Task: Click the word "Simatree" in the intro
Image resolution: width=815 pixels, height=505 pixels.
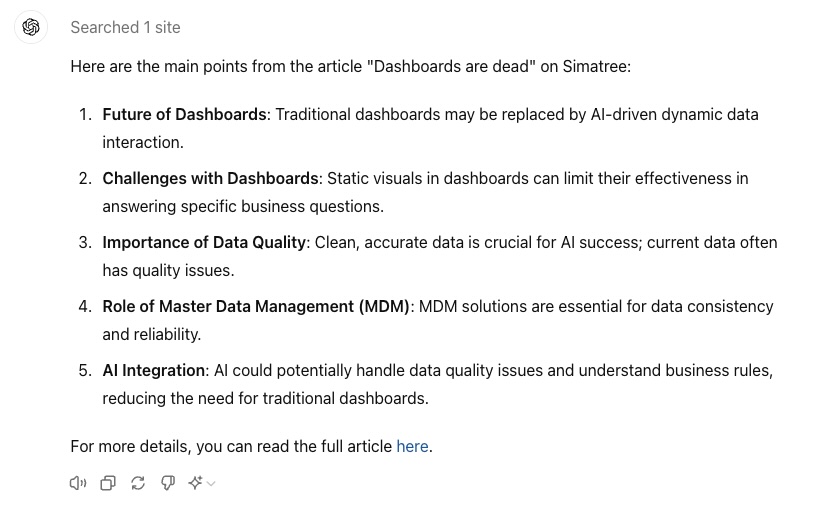Action: click(598, 66)
